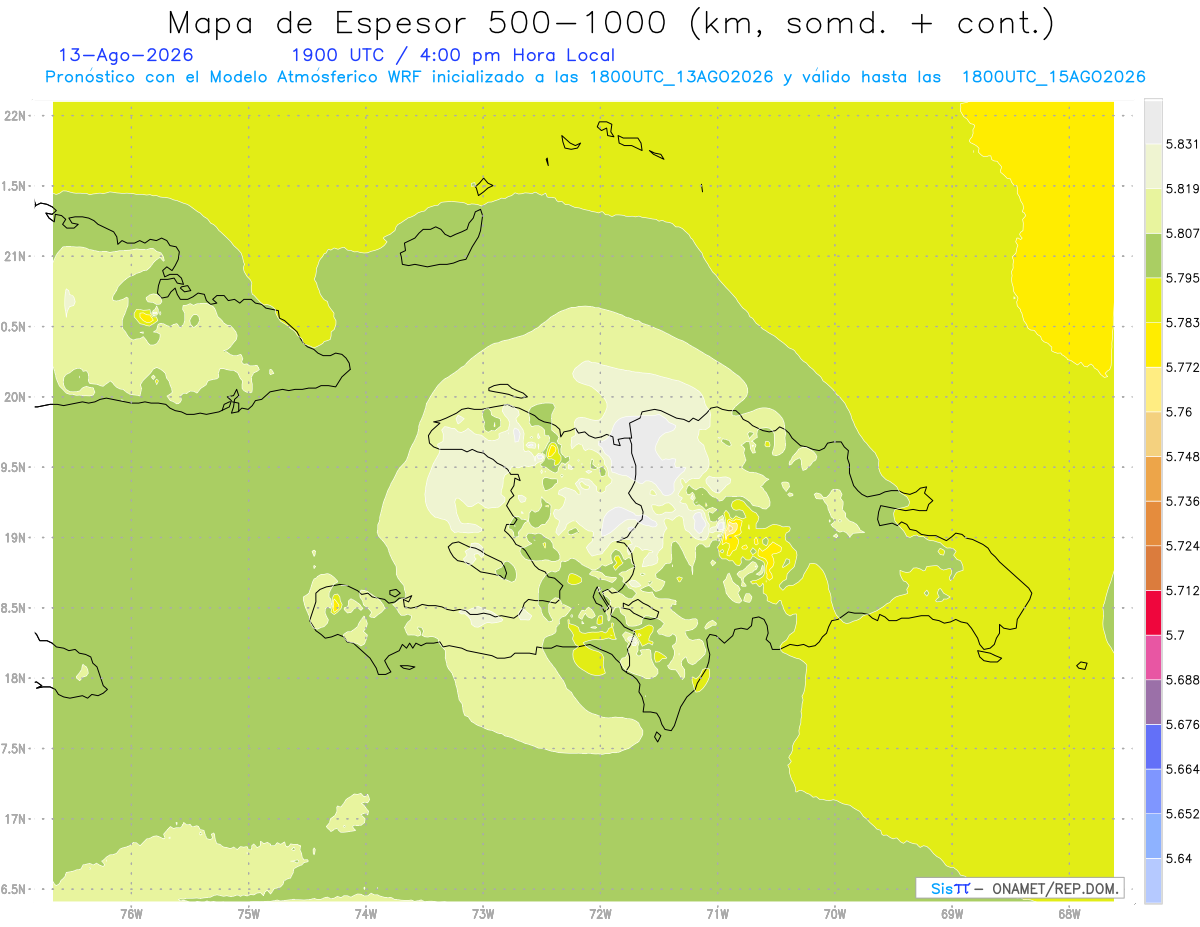Pick the orange legend swatch between 5.736 and 5.748
The width and height of the screenshot is (1200, 927).
(1153, 479)
